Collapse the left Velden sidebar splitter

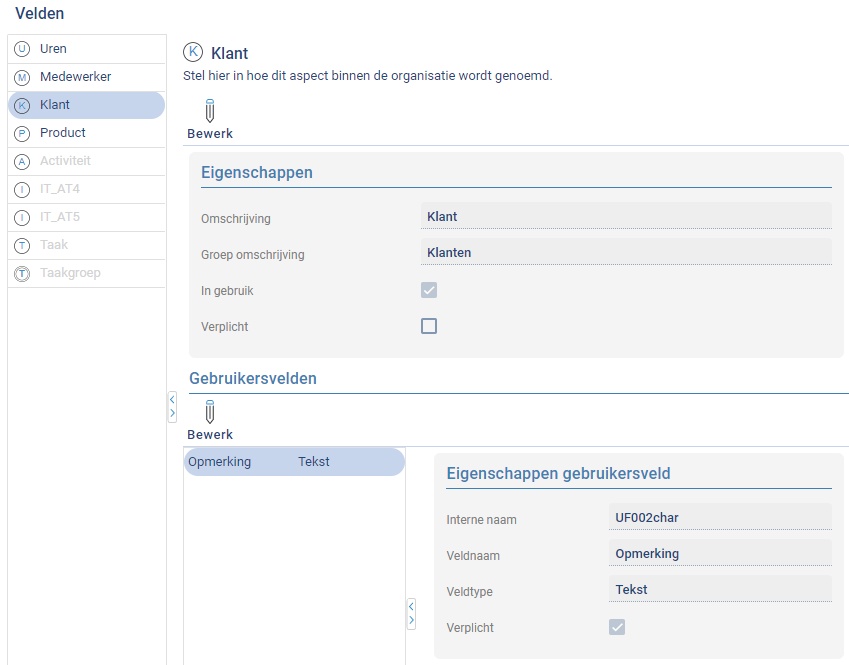click(x=172, y=406)
